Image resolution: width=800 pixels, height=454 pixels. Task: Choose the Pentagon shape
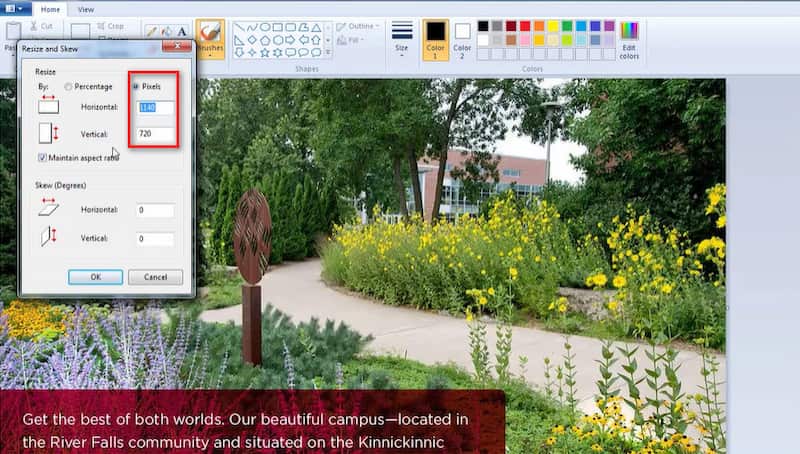(265, 40)
